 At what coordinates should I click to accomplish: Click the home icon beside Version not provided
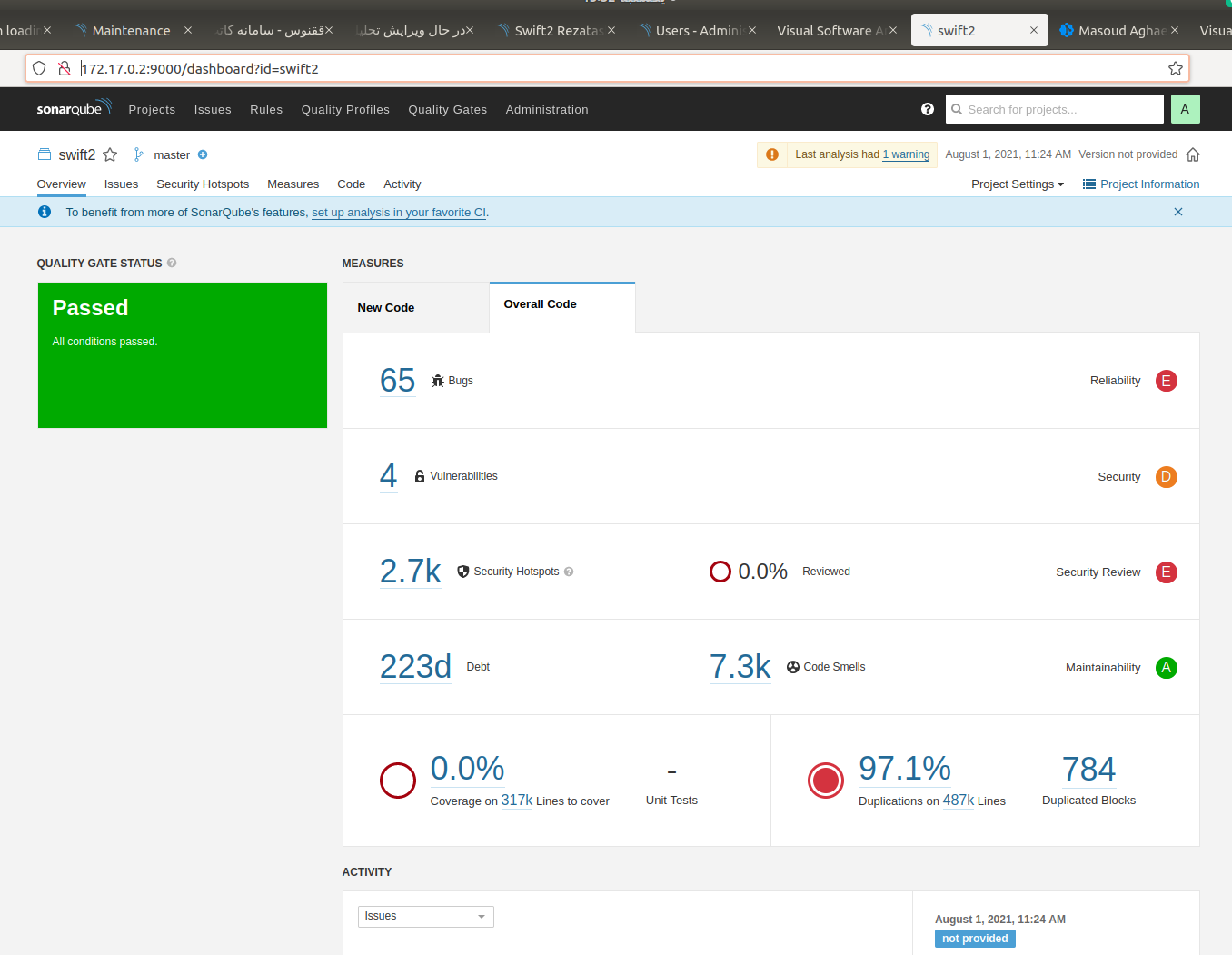1193,154
